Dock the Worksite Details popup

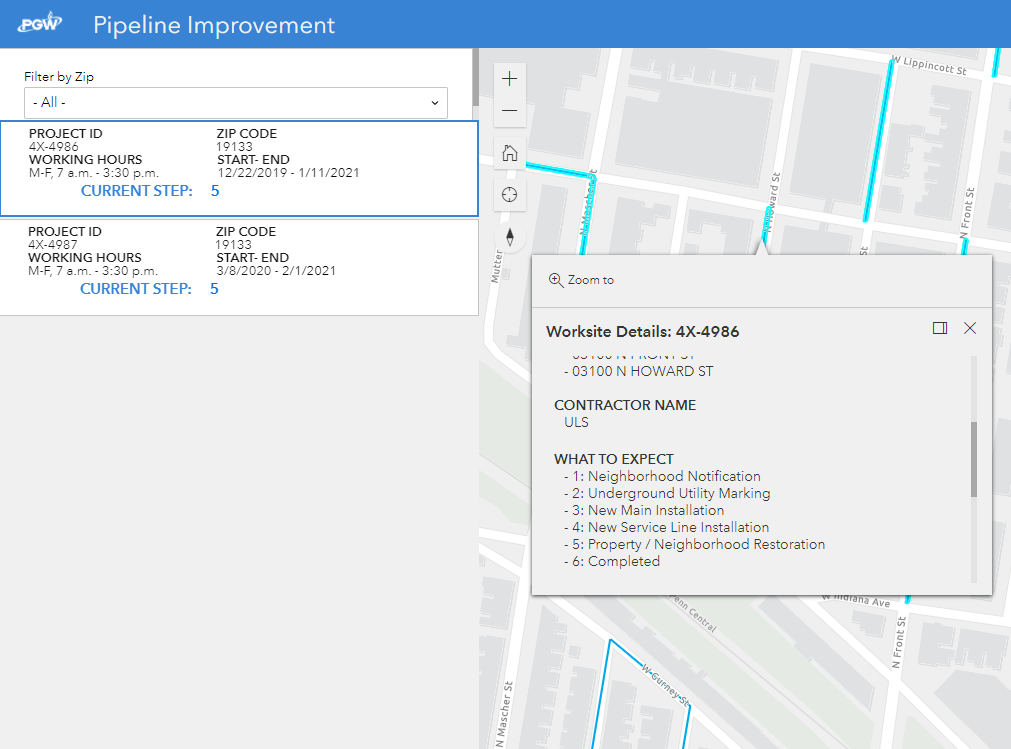coord(939,328)
